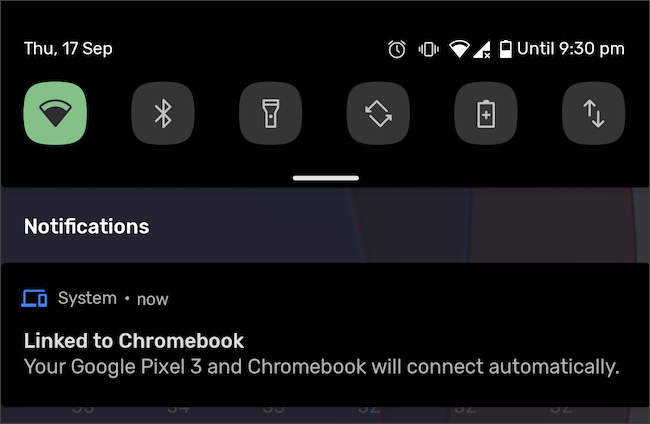Enable the Battery Saver tile
This screenshot has width=650, height=424.
(x=486, y=113)
